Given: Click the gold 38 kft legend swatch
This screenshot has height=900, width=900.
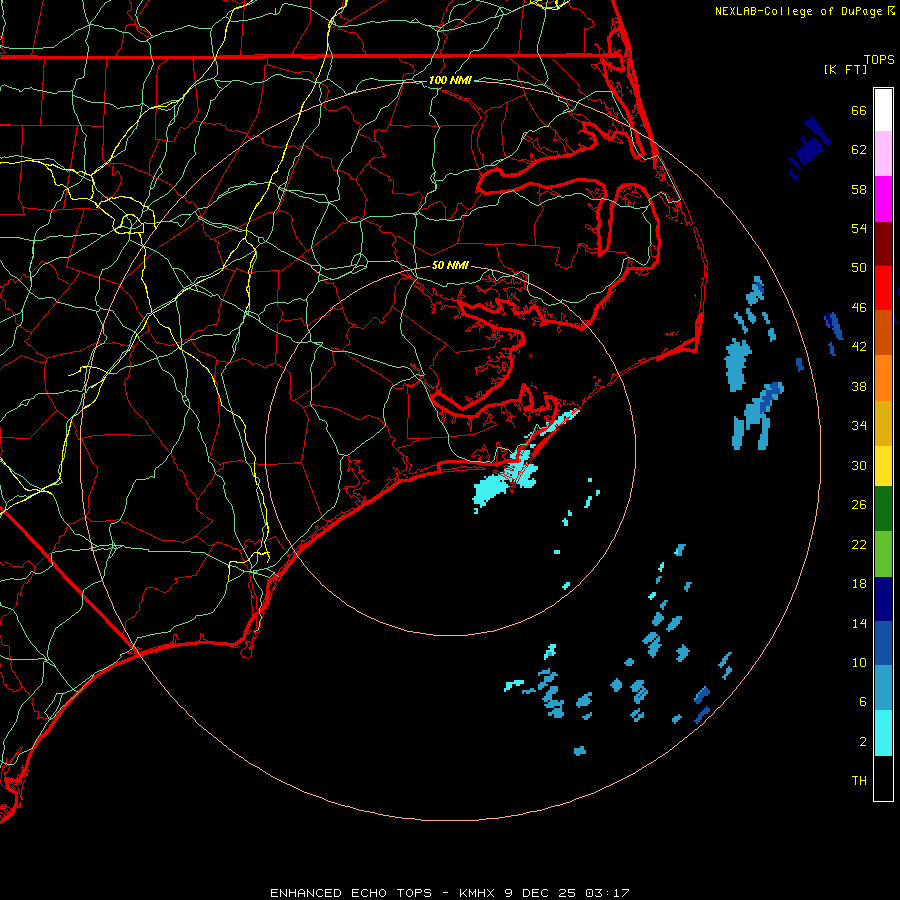Looking at the screenshot, I should (883, 423).
